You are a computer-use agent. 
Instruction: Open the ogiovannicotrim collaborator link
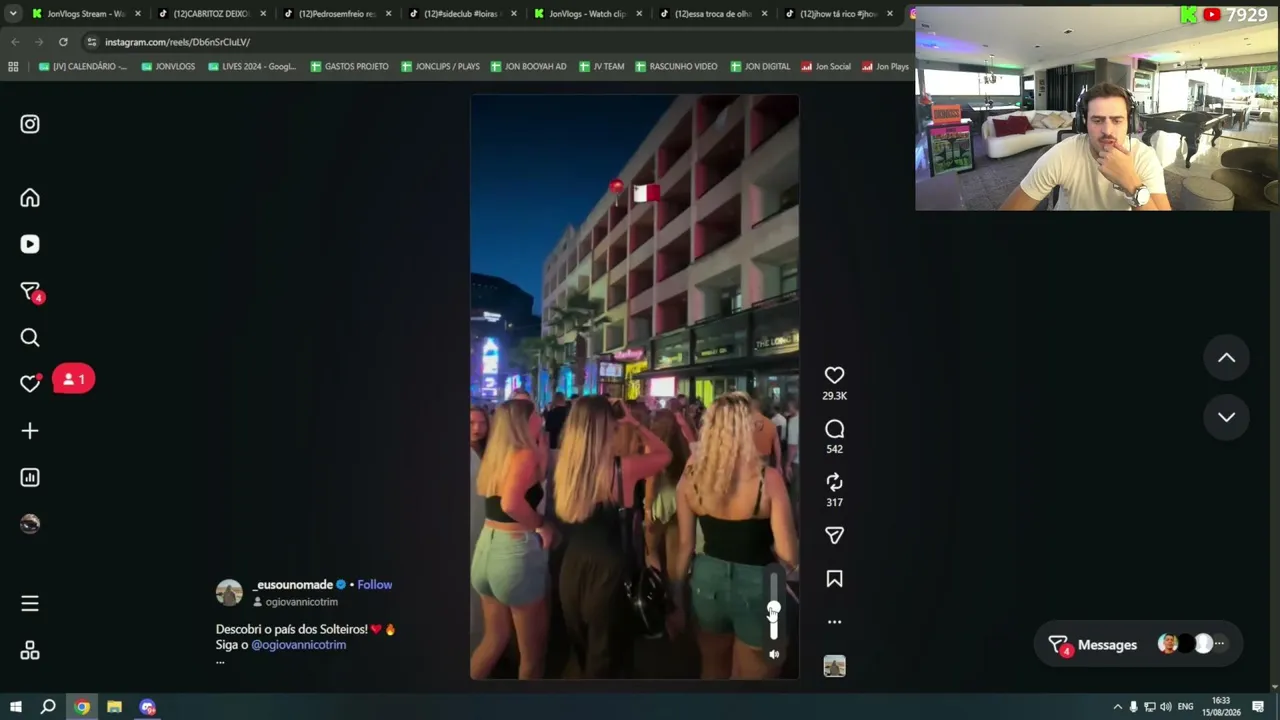coord(301,602)
